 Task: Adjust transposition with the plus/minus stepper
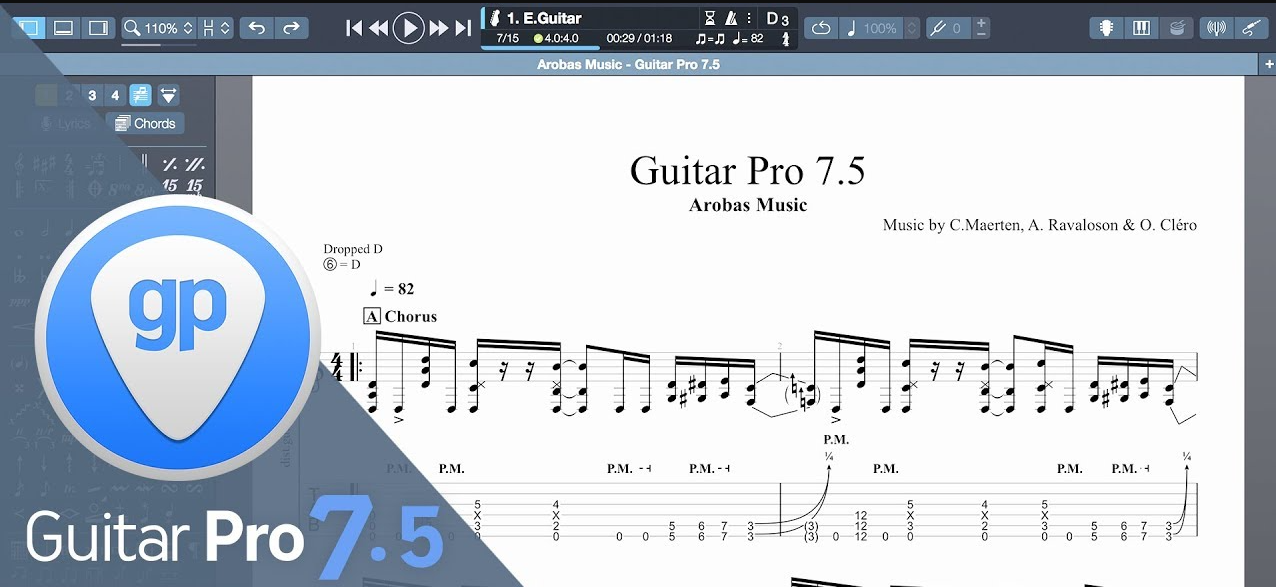pos(981,28)
